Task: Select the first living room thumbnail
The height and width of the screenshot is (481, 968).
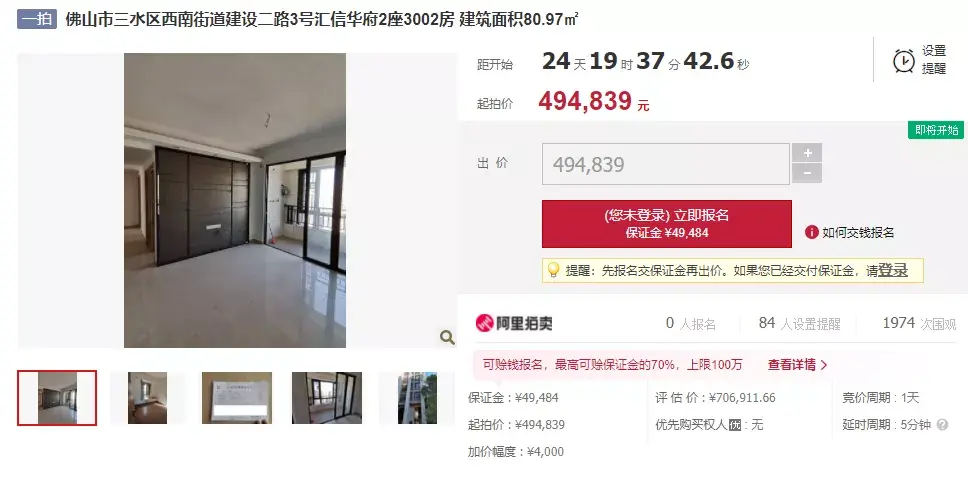Action: (x=57, y=398)
